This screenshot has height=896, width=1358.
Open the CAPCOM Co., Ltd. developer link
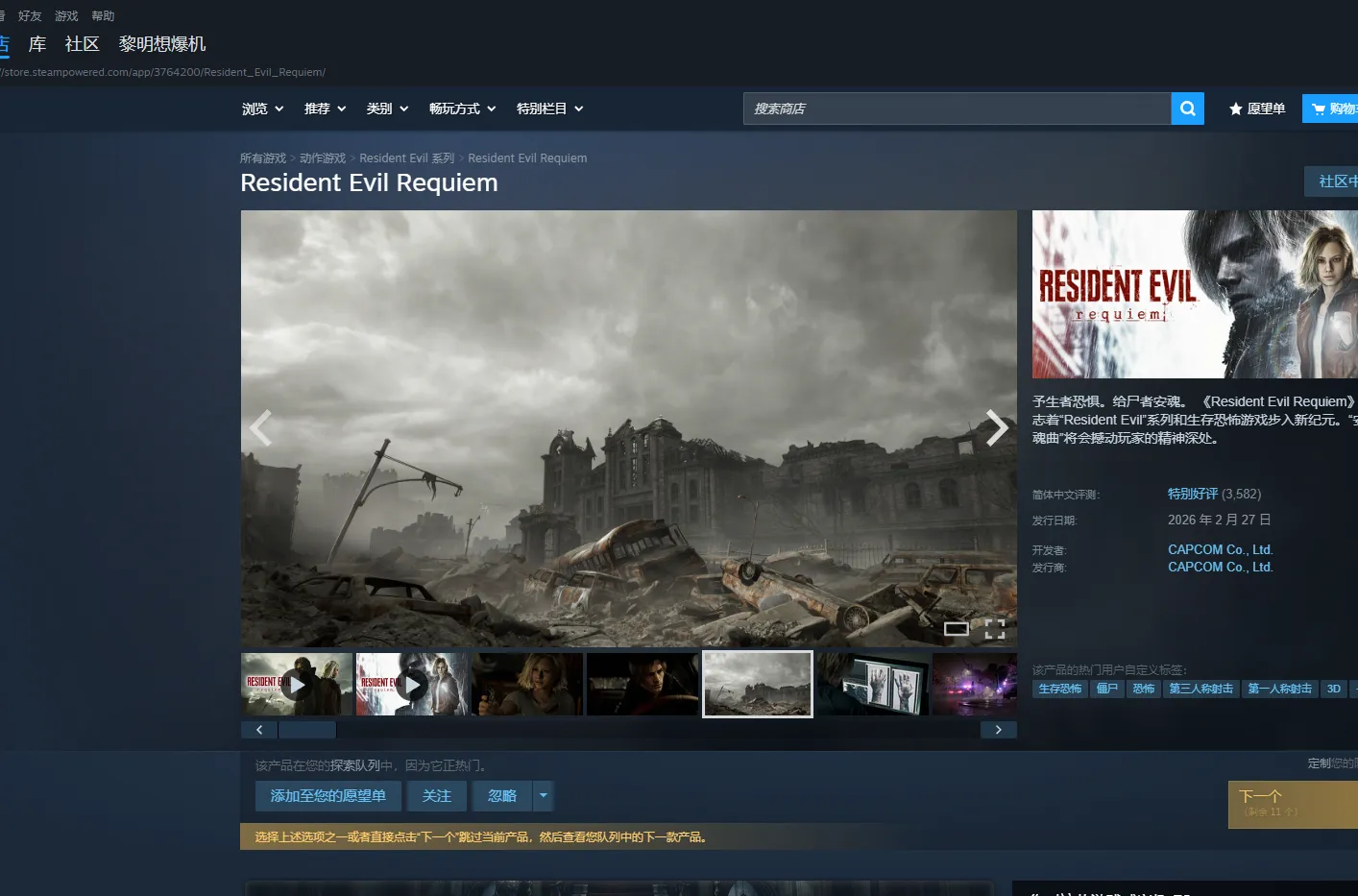tap(1220, 549)
